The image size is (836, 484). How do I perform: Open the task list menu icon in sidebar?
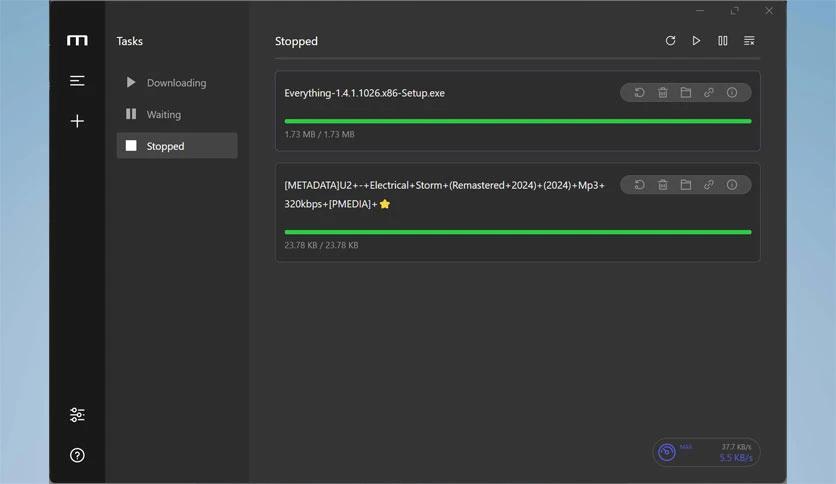77,81
